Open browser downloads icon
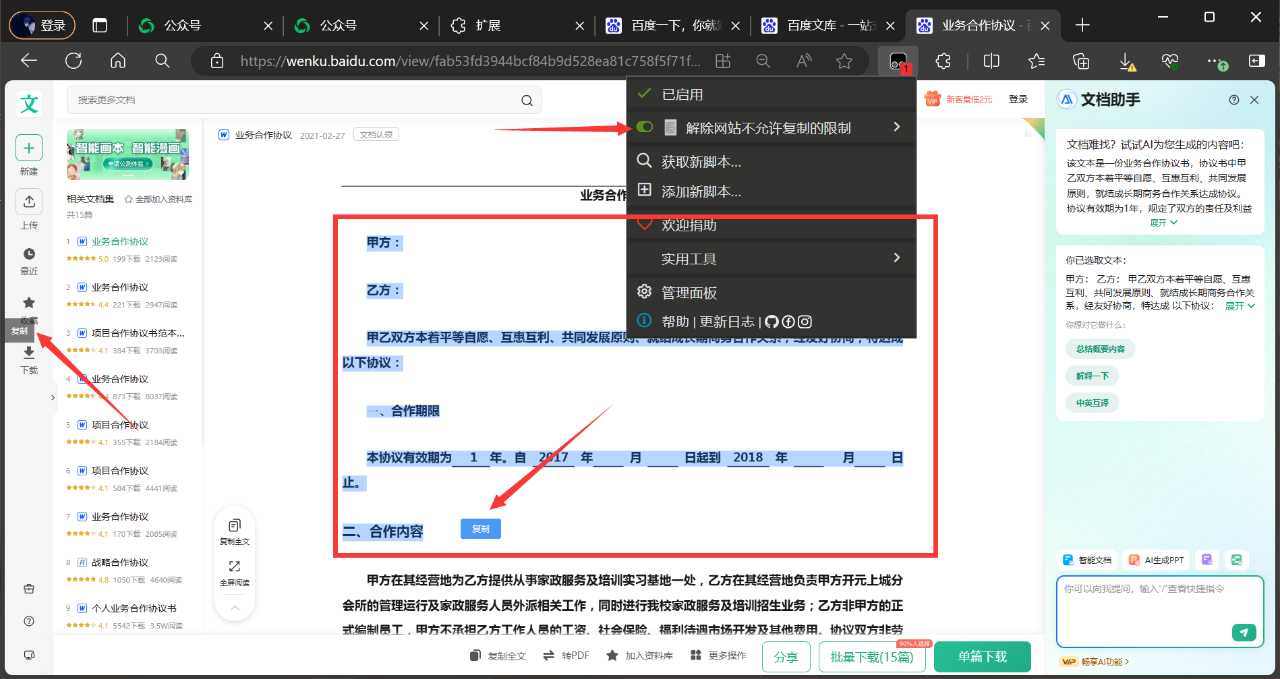 pos(1128,61)
